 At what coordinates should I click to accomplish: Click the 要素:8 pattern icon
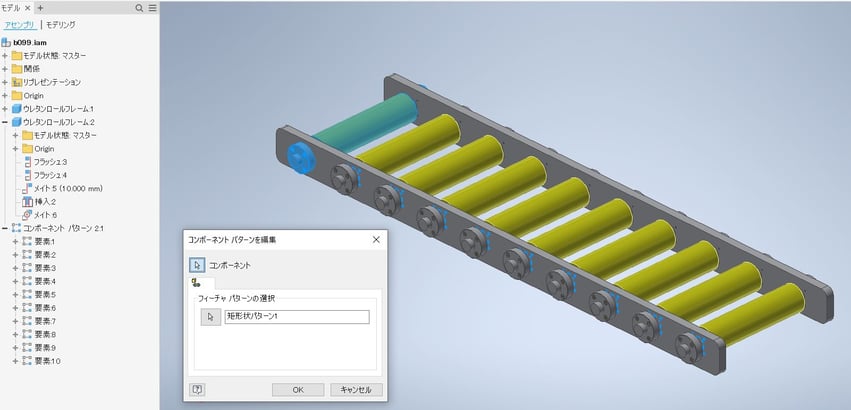27,335
